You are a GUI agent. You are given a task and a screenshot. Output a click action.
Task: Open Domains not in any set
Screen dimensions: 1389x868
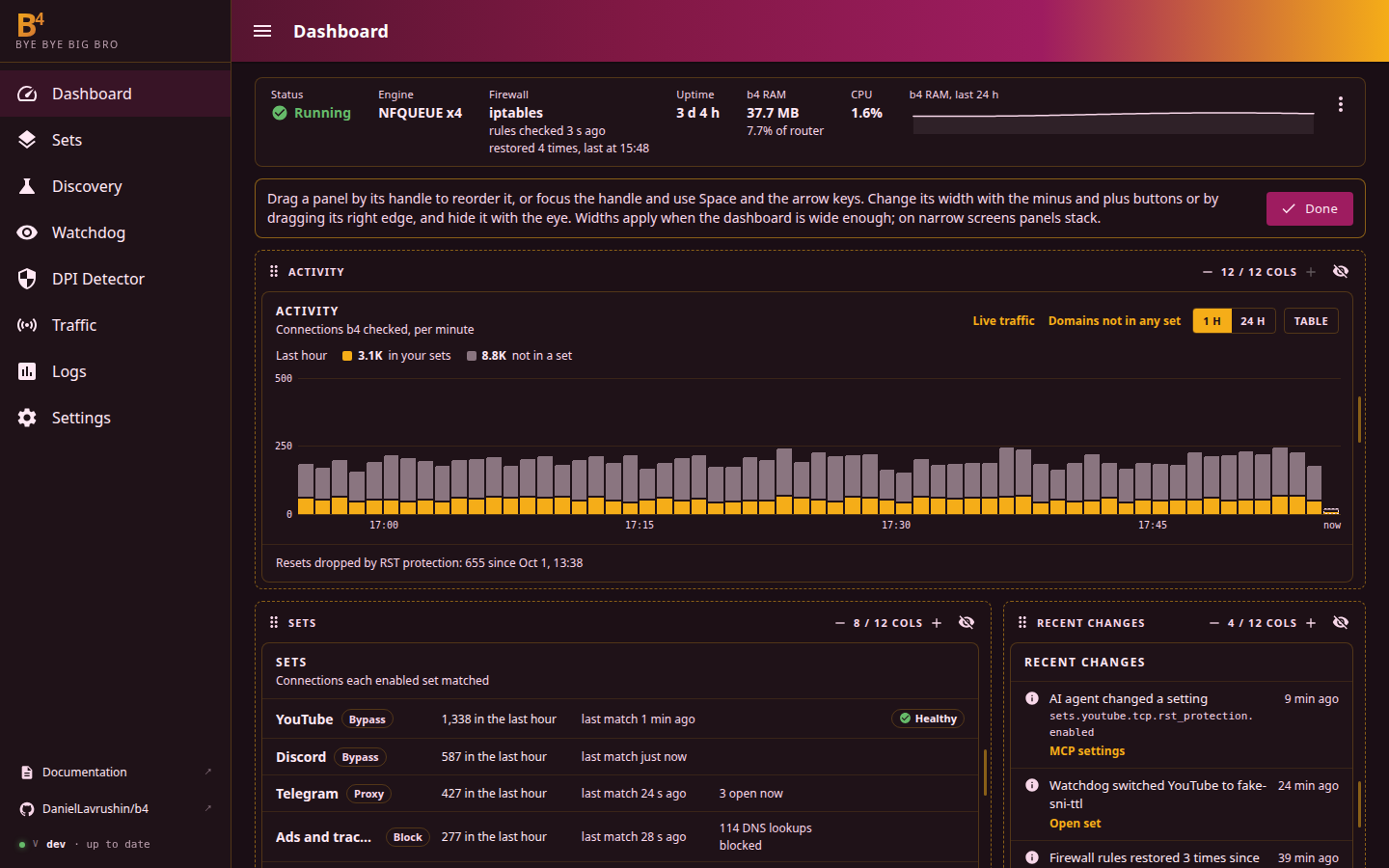[1114, 321]
